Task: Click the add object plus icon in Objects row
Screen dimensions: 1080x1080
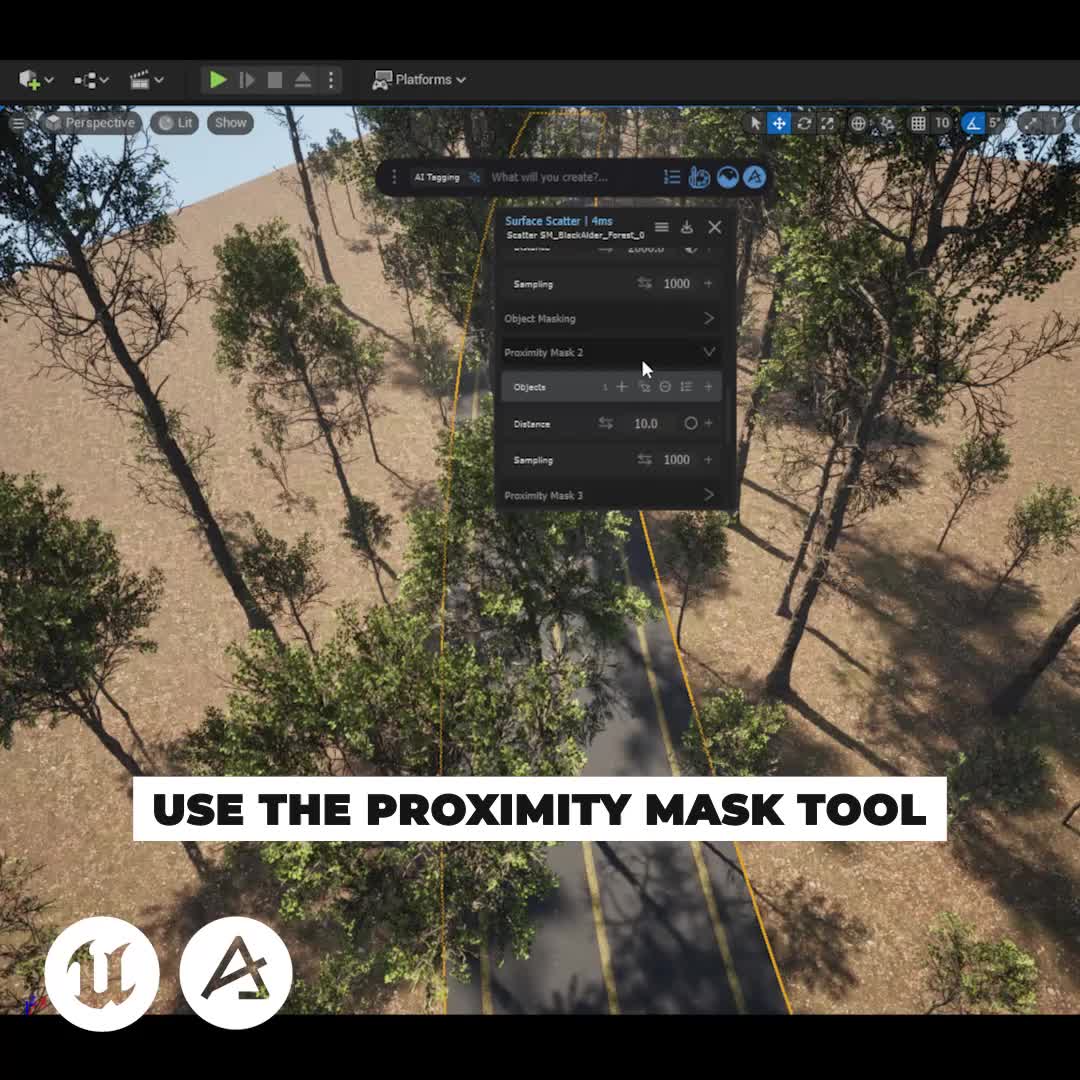Action: click(621, 387)
